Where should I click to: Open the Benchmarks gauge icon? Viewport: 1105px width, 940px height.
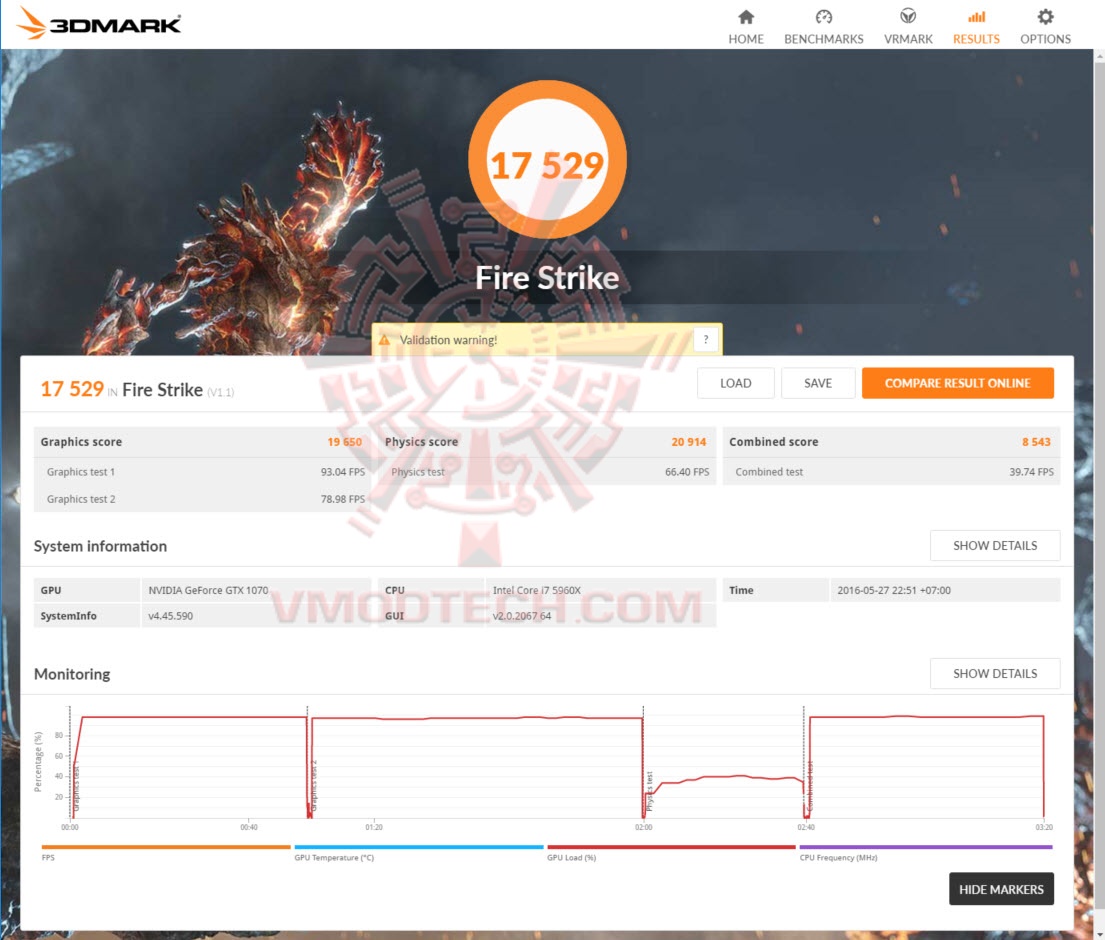(824, 17)
